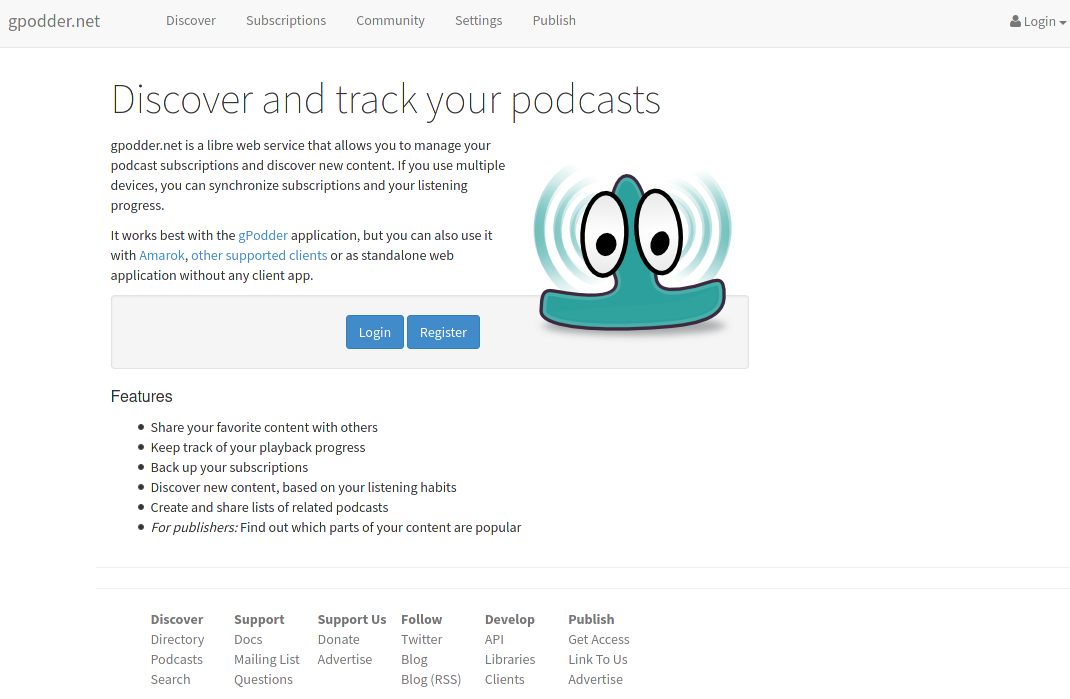Follow the gPodder application link
1070x699 pixels.
[263, 236]
